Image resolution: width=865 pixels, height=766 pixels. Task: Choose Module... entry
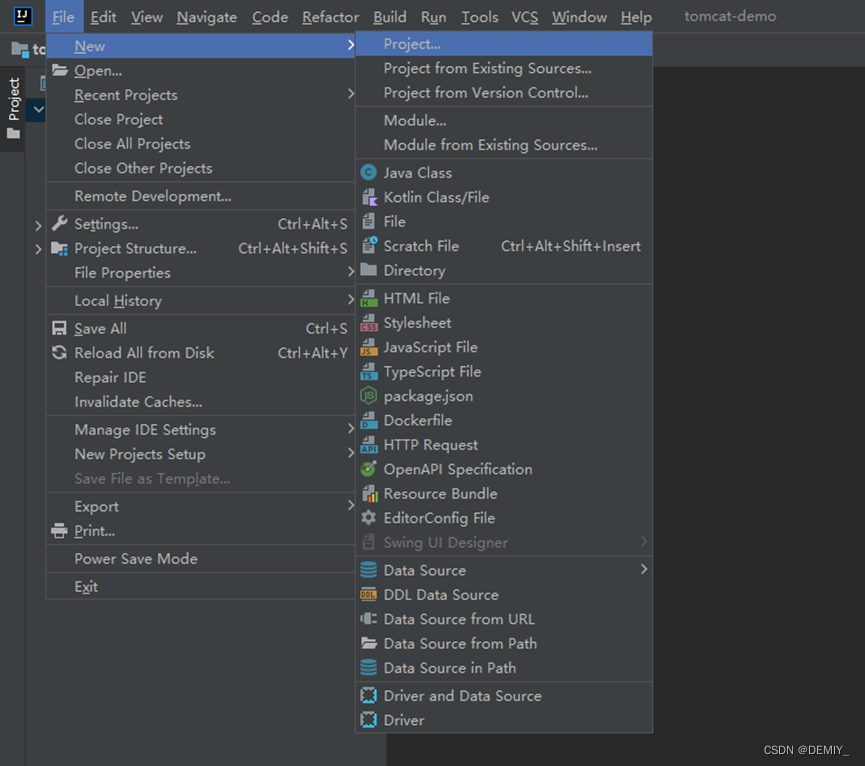(504, 120)
